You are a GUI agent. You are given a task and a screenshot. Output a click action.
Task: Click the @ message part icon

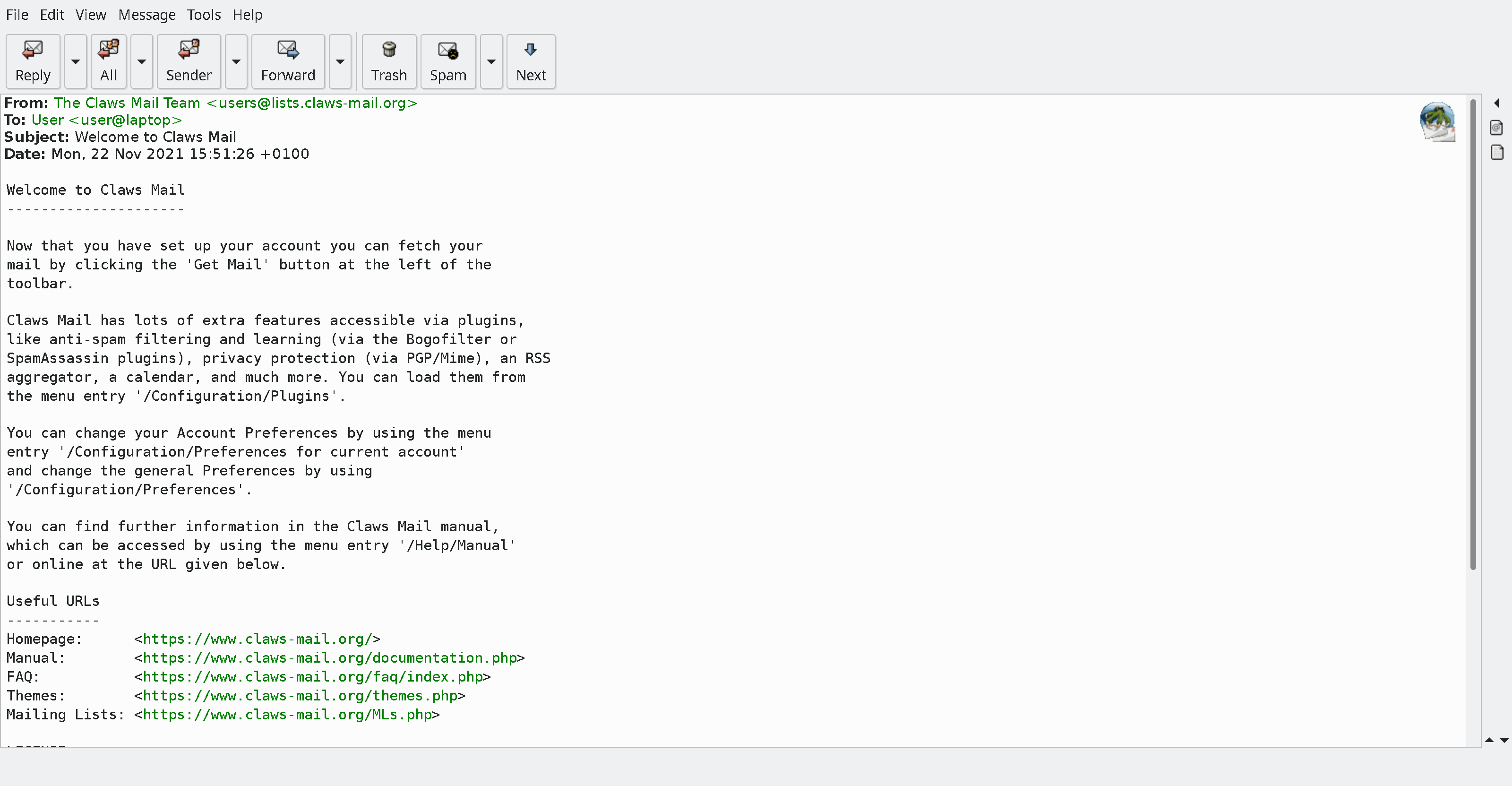click(1496, 128)
